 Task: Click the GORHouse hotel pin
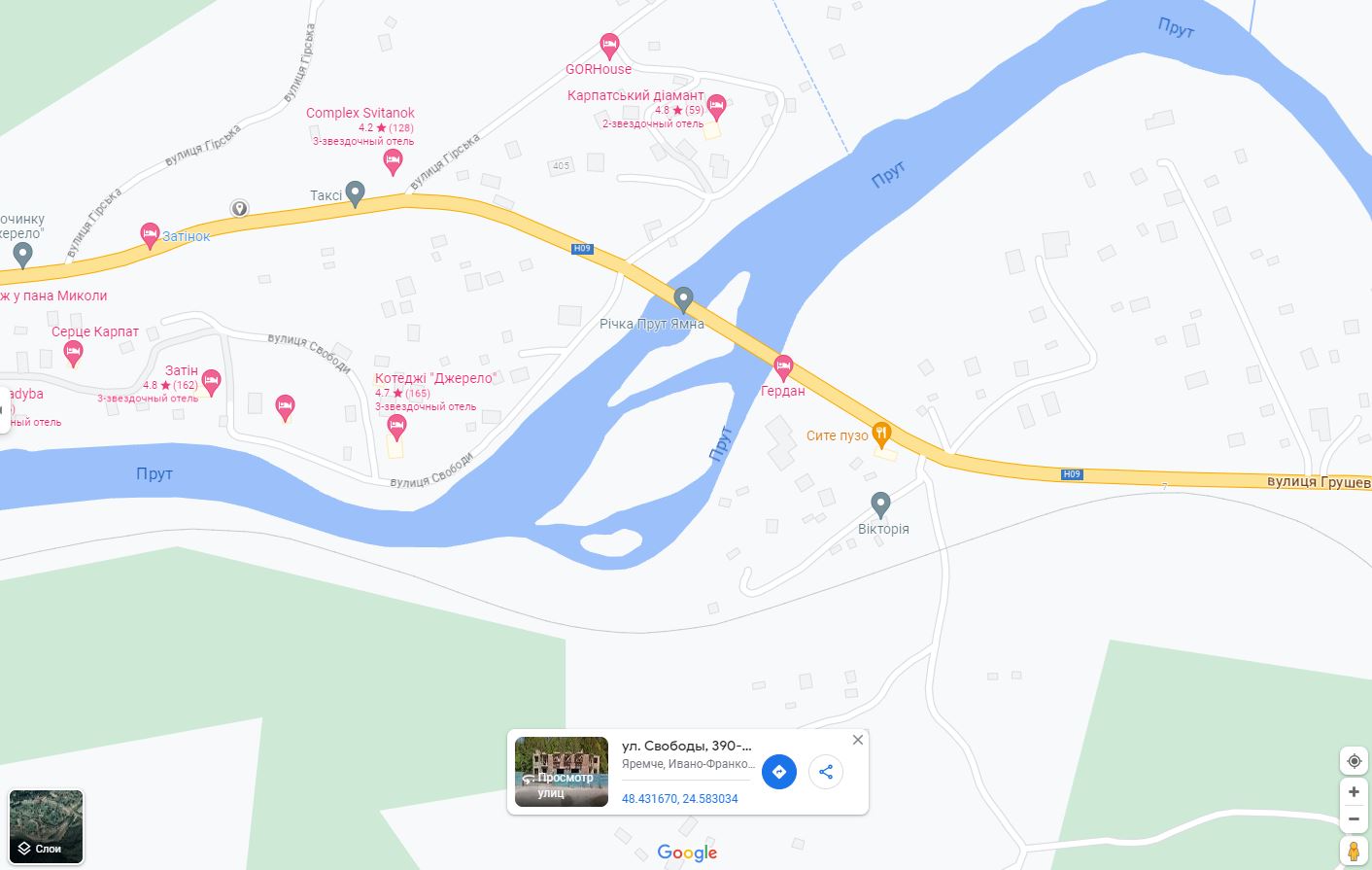(609, 45)
